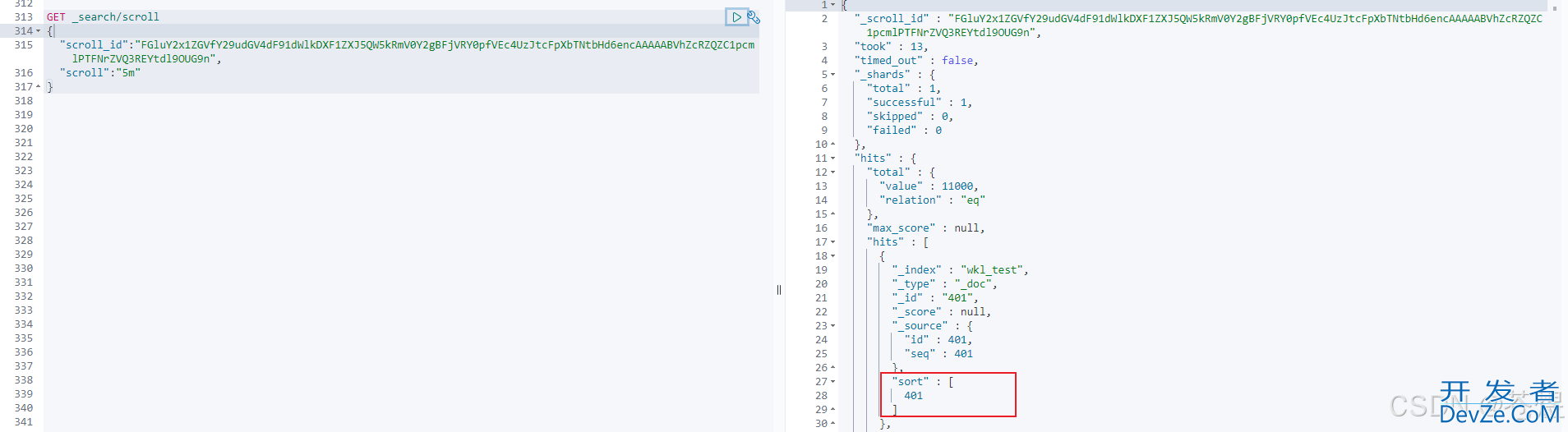Collapse the request body fold at line 314
Image resolution: width=1568 pixels, height=432 pixels.
(38, 31)
